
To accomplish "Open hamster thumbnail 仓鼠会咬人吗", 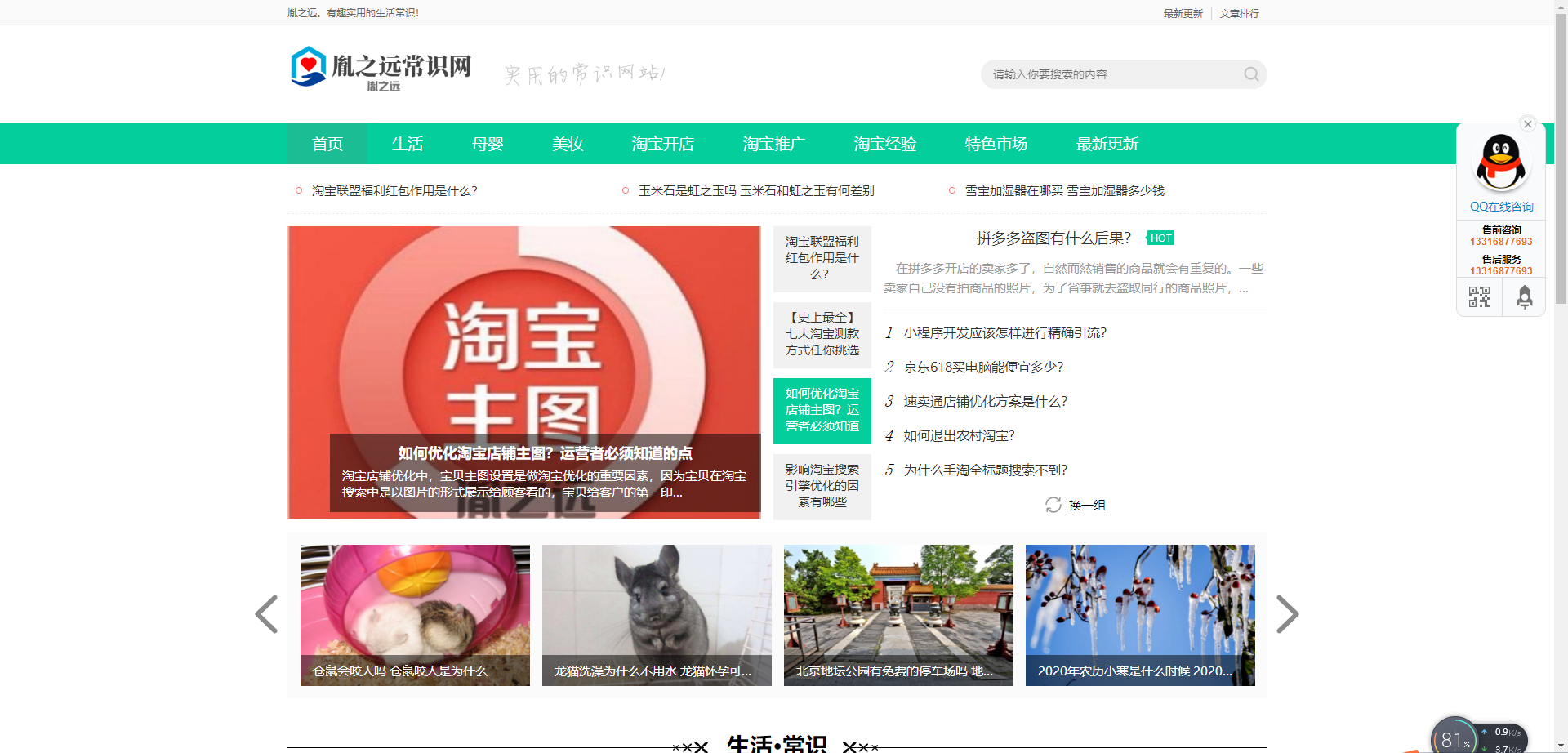I will 415,615.
